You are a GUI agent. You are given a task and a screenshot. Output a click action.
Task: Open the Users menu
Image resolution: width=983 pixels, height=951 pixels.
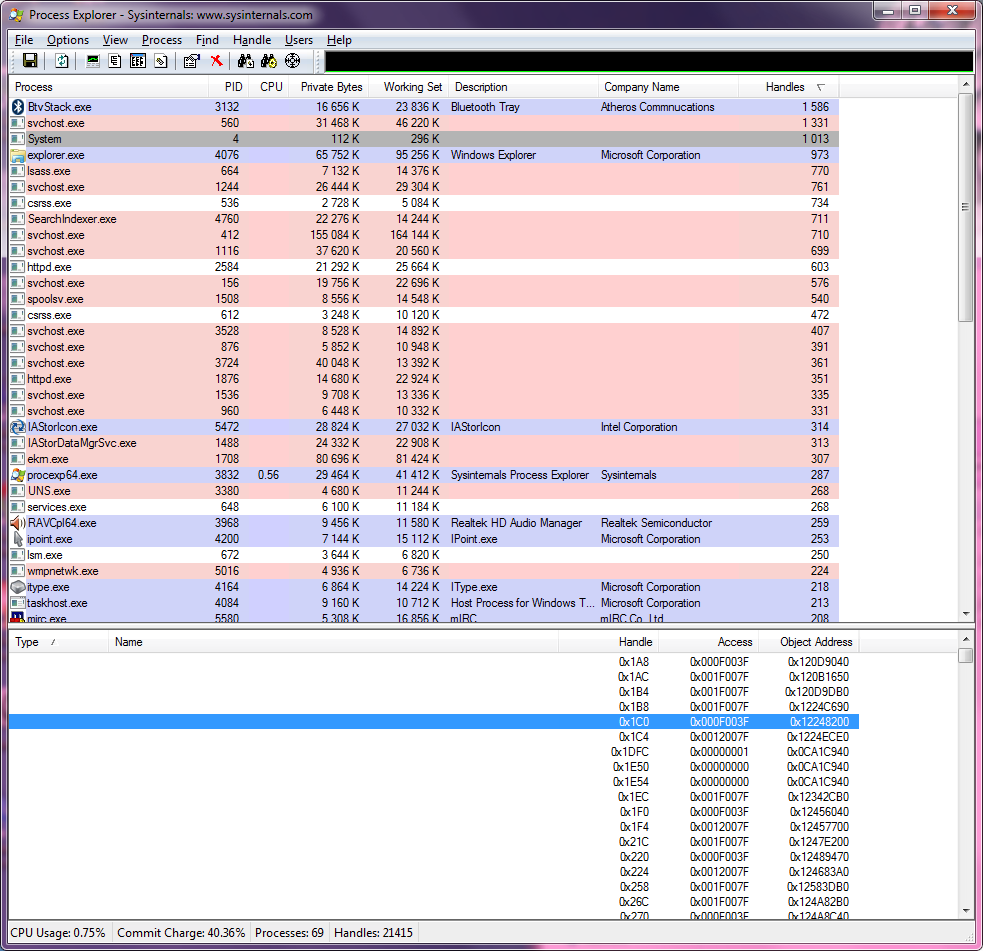tap(298, 40)
